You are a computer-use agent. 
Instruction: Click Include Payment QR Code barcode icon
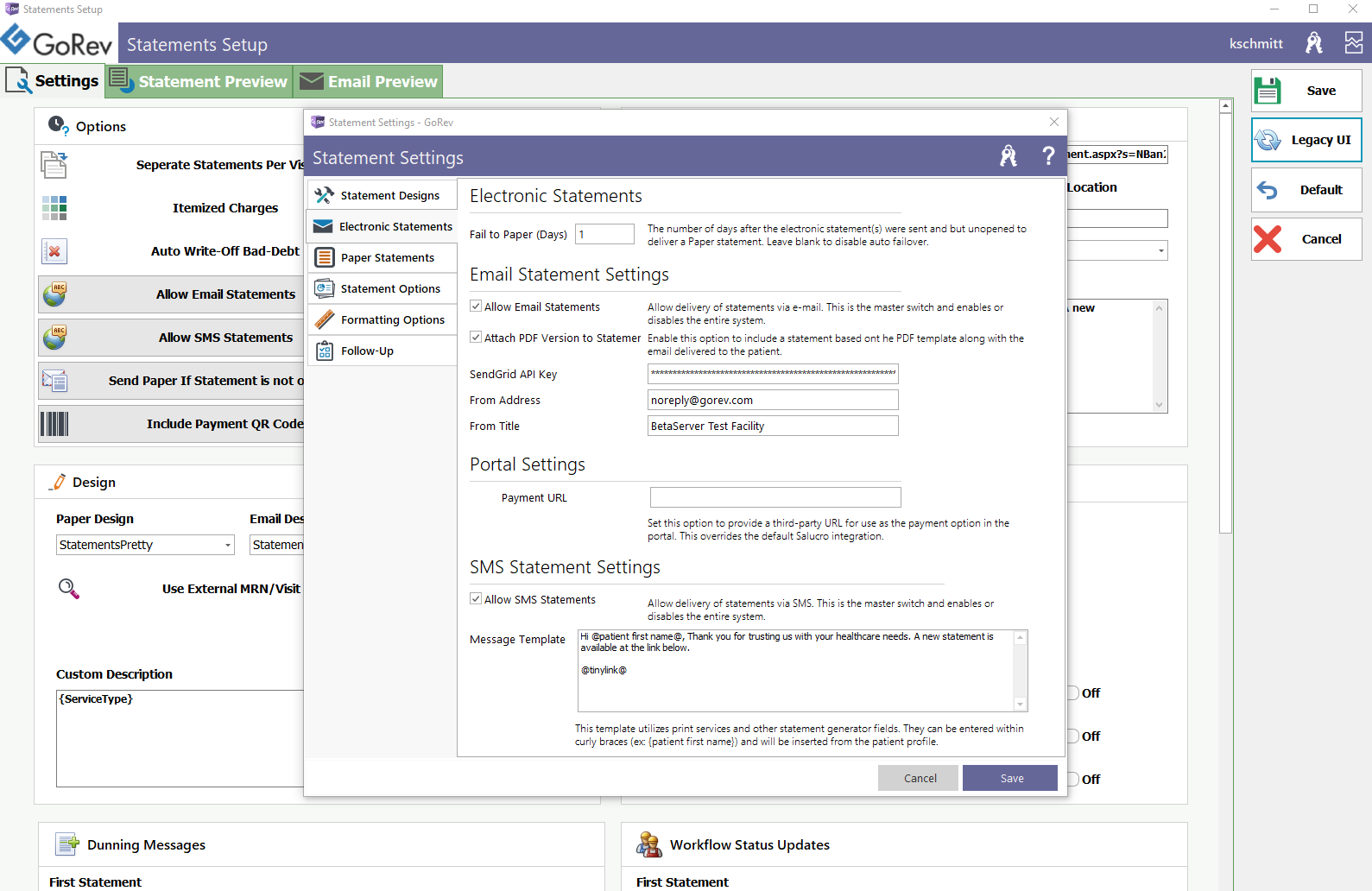54,424
